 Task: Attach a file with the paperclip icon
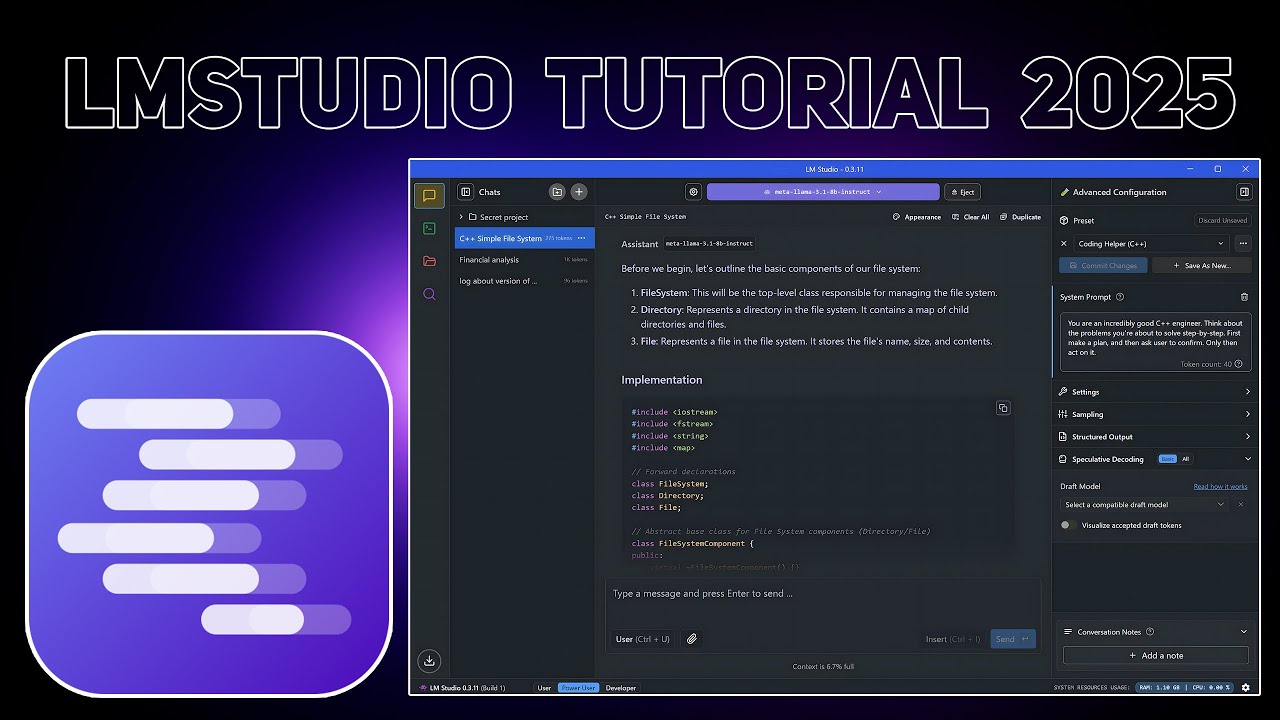point(691,639)
